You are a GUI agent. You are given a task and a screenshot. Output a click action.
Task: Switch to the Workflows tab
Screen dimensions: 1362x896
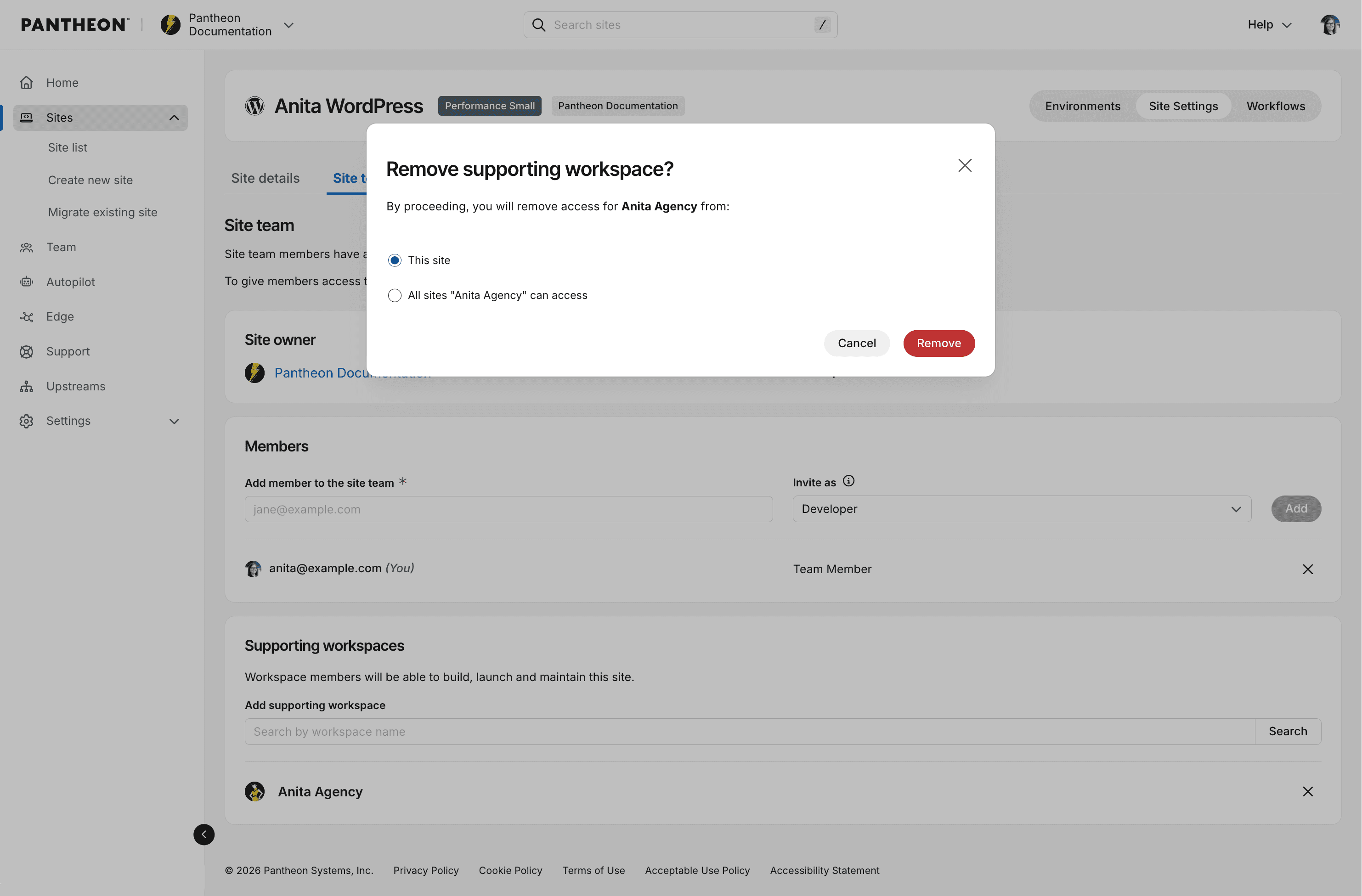click(1276, 106)
